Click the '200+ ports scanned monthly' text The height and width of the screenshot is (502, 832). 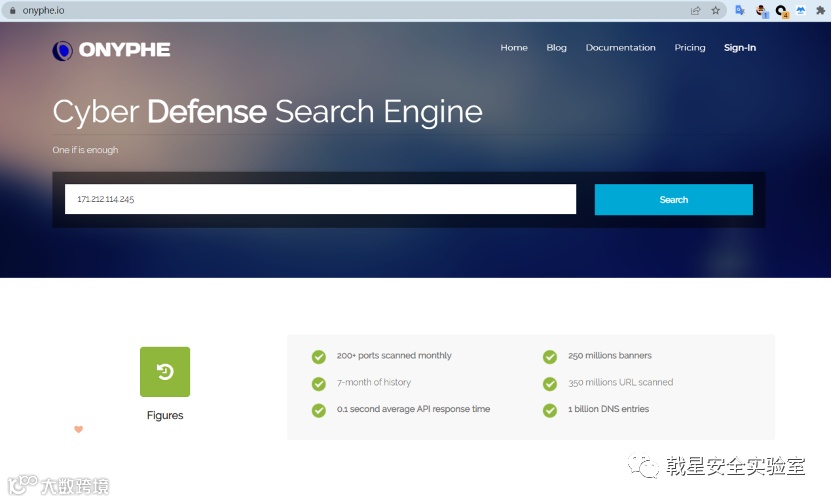click(394, 356)
